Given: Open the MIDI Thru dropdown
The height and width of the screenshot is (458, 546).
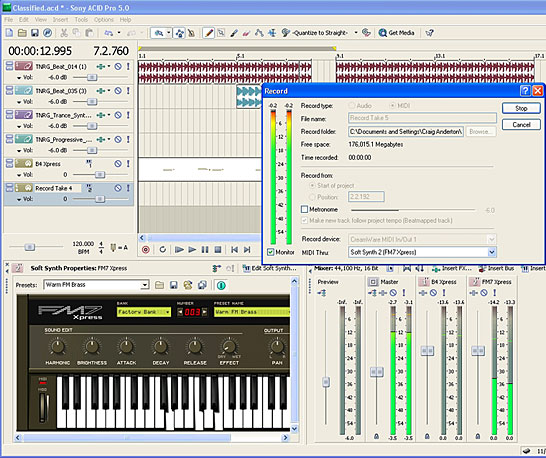Looking at the screenshot, I should tap(491, 252).
